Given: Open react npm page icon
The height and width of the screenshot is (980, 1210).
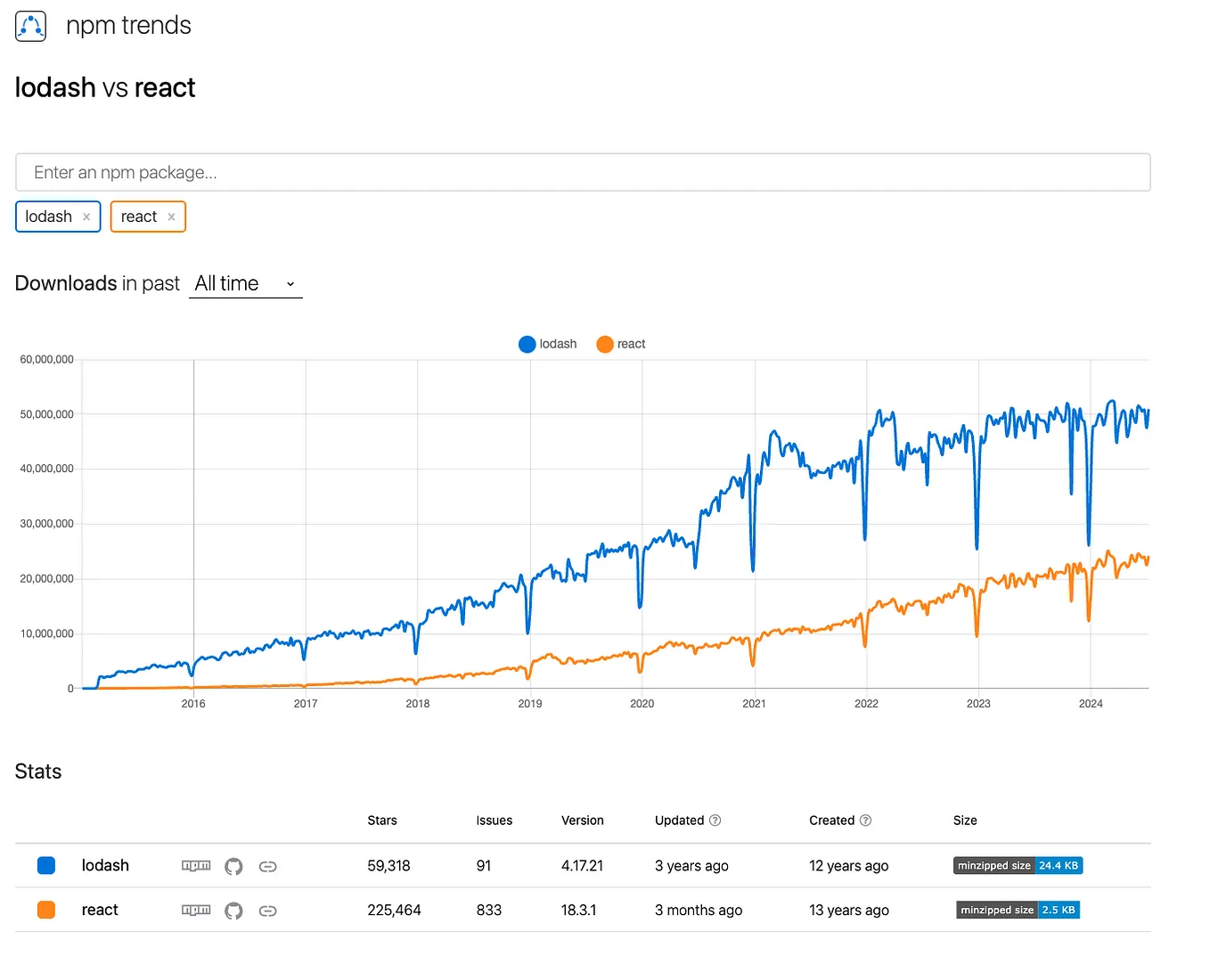Looking at the screenshot, I should [x=196, y=910].
